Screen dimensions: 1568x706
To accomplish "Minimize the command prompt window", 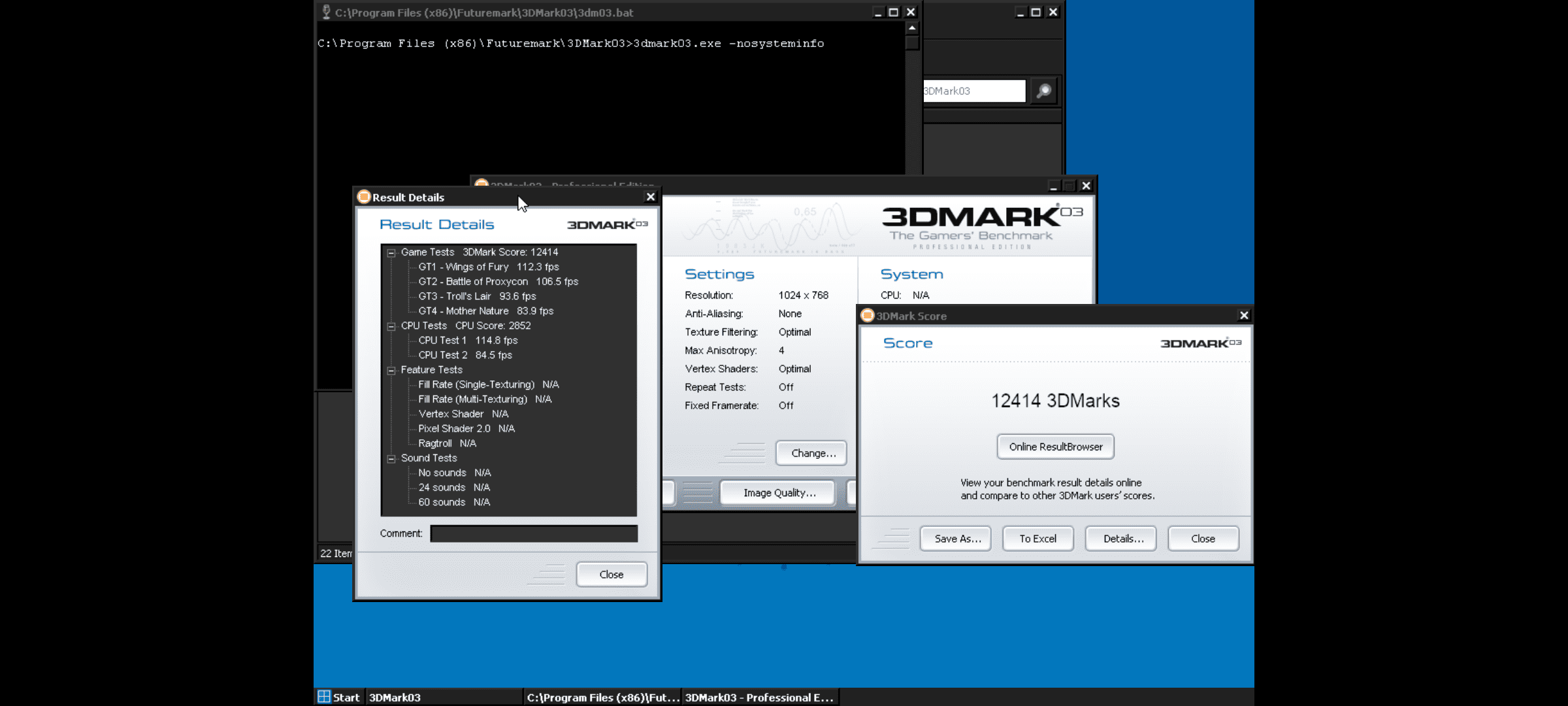I will pyautogui.click(x=877, y=12).
